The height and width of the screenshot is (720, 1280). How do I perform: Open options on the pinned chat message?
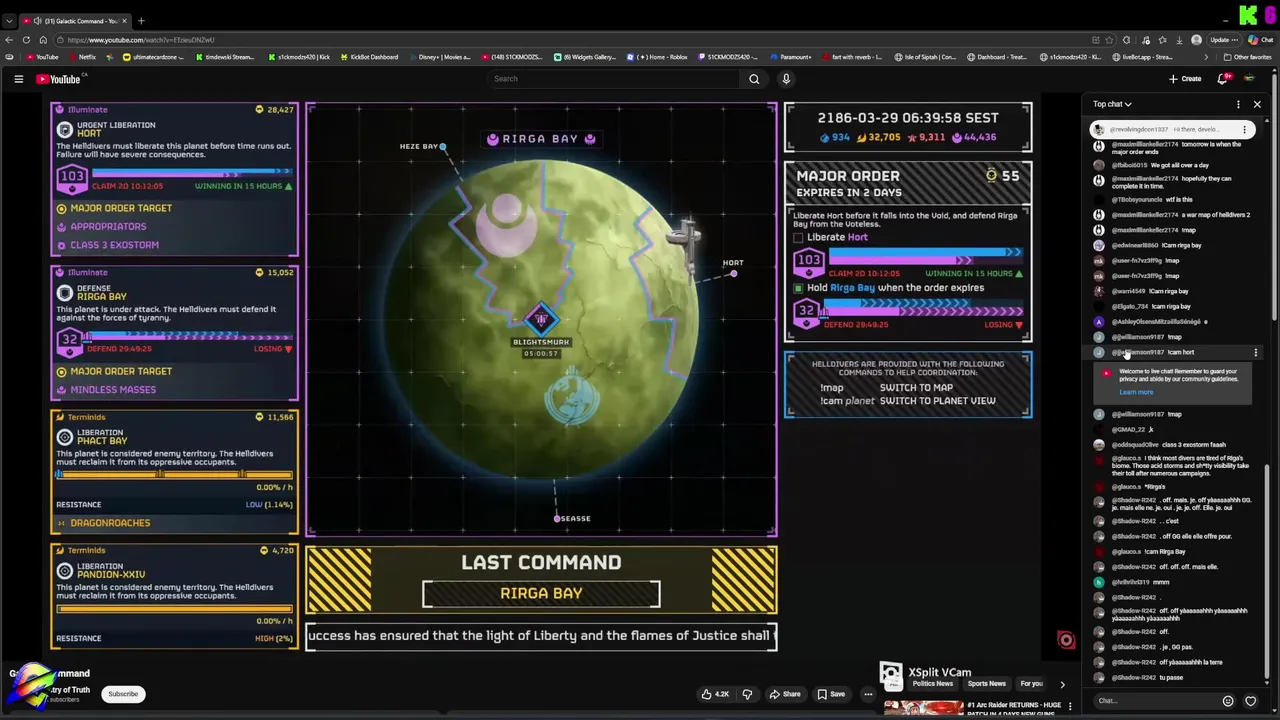(1245, 130)
